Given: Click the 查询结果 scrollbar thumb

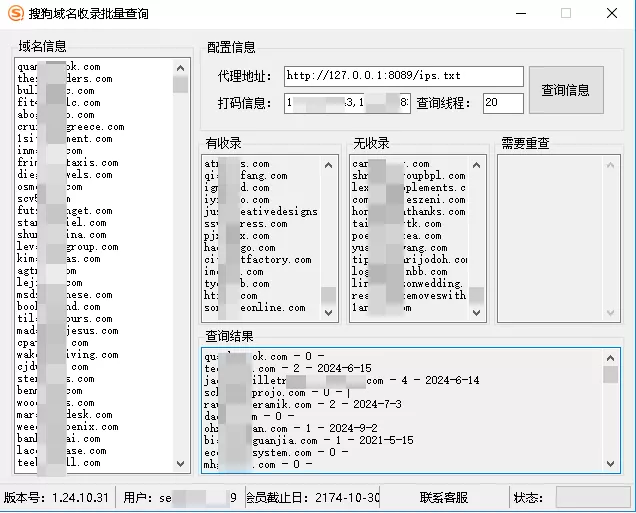Looking at the screenshot, I should click(610, 374).
